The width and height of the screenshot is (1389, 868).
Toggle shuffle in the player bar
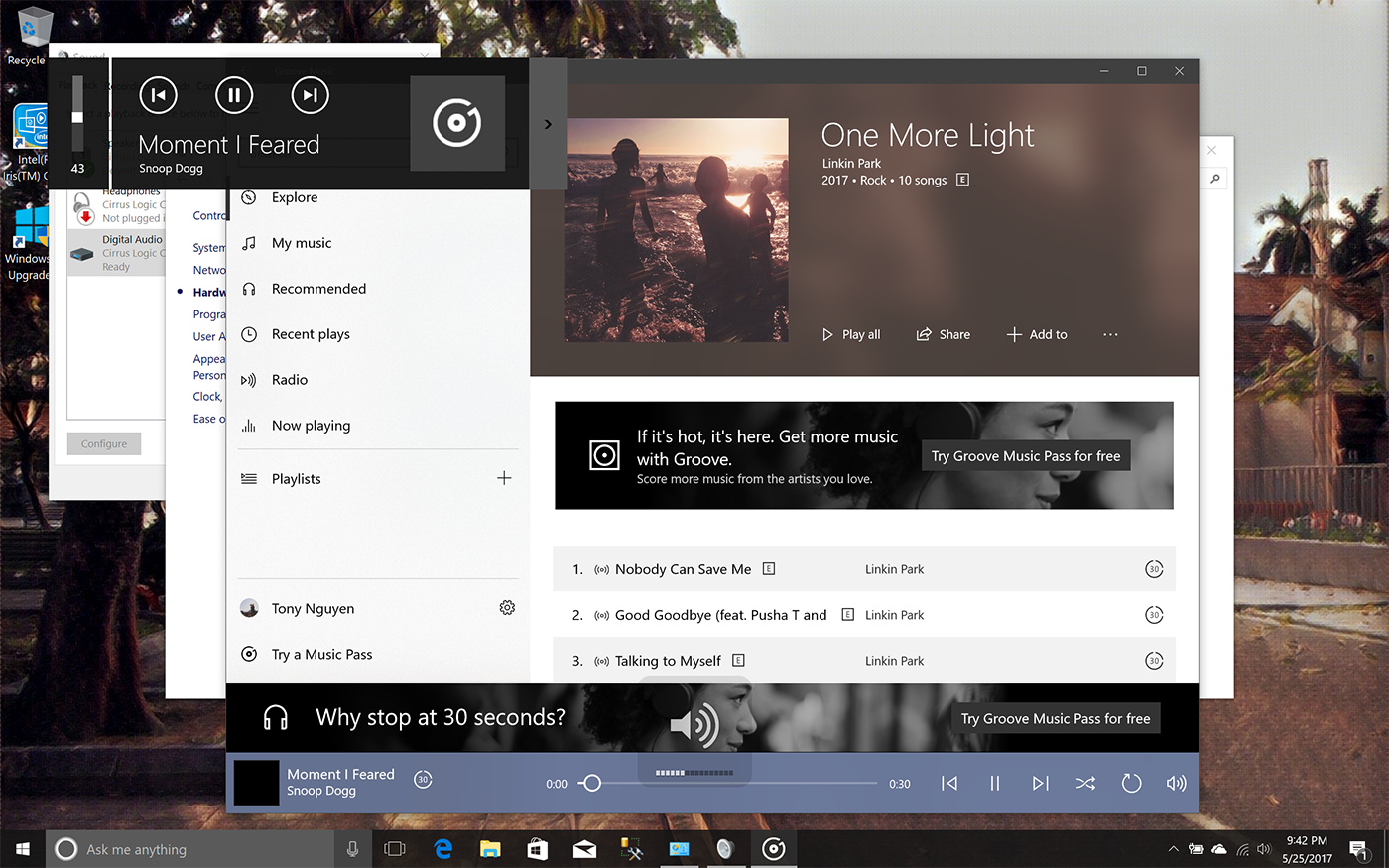(x=1086, y=784)
